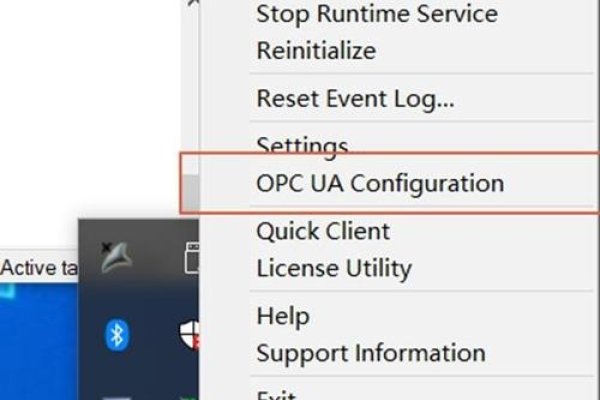Open License Utility
Viewport: 600px width, 400px height.
[334, 267]
